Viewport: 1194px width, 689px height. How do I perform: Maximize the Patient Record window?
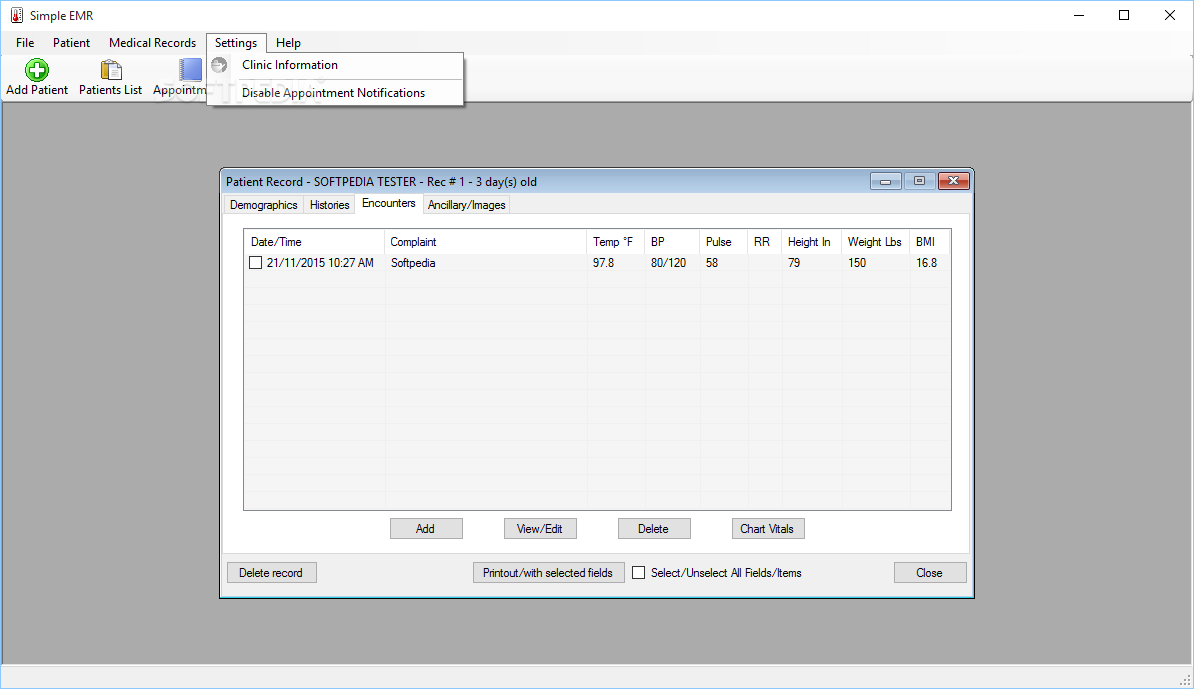point(919,181)
